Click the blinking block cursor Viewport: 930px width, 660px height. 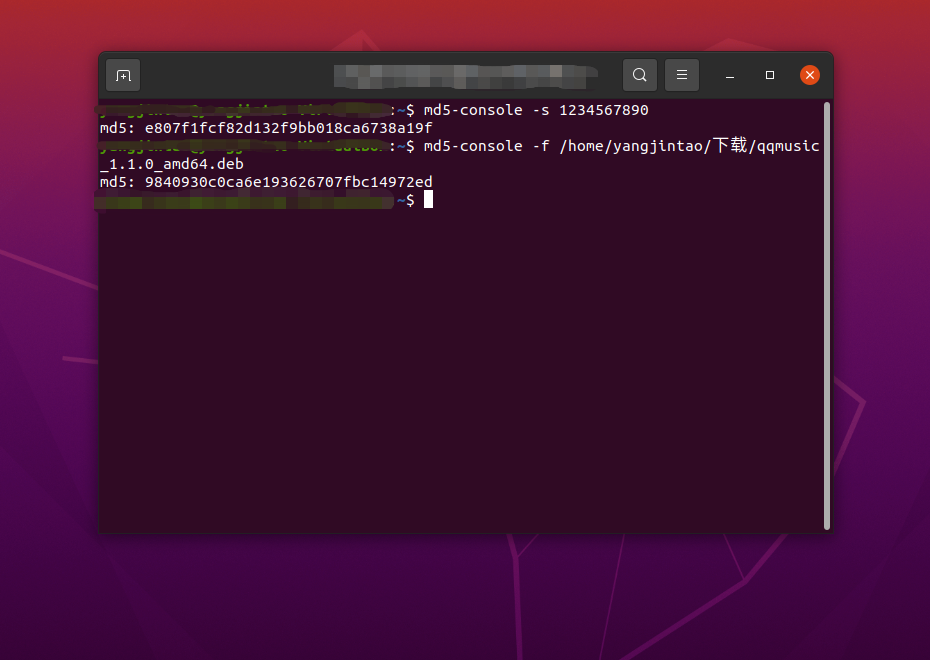(428, 199)
